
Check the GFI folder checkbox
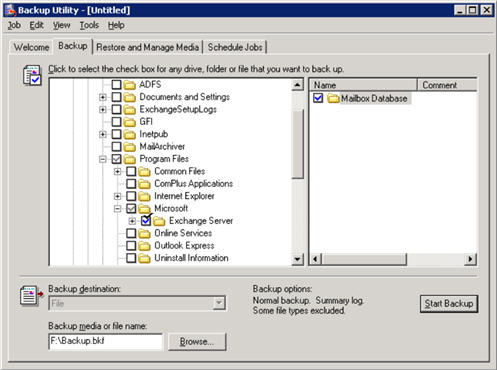pyautogui.click(x=116, y=122)
